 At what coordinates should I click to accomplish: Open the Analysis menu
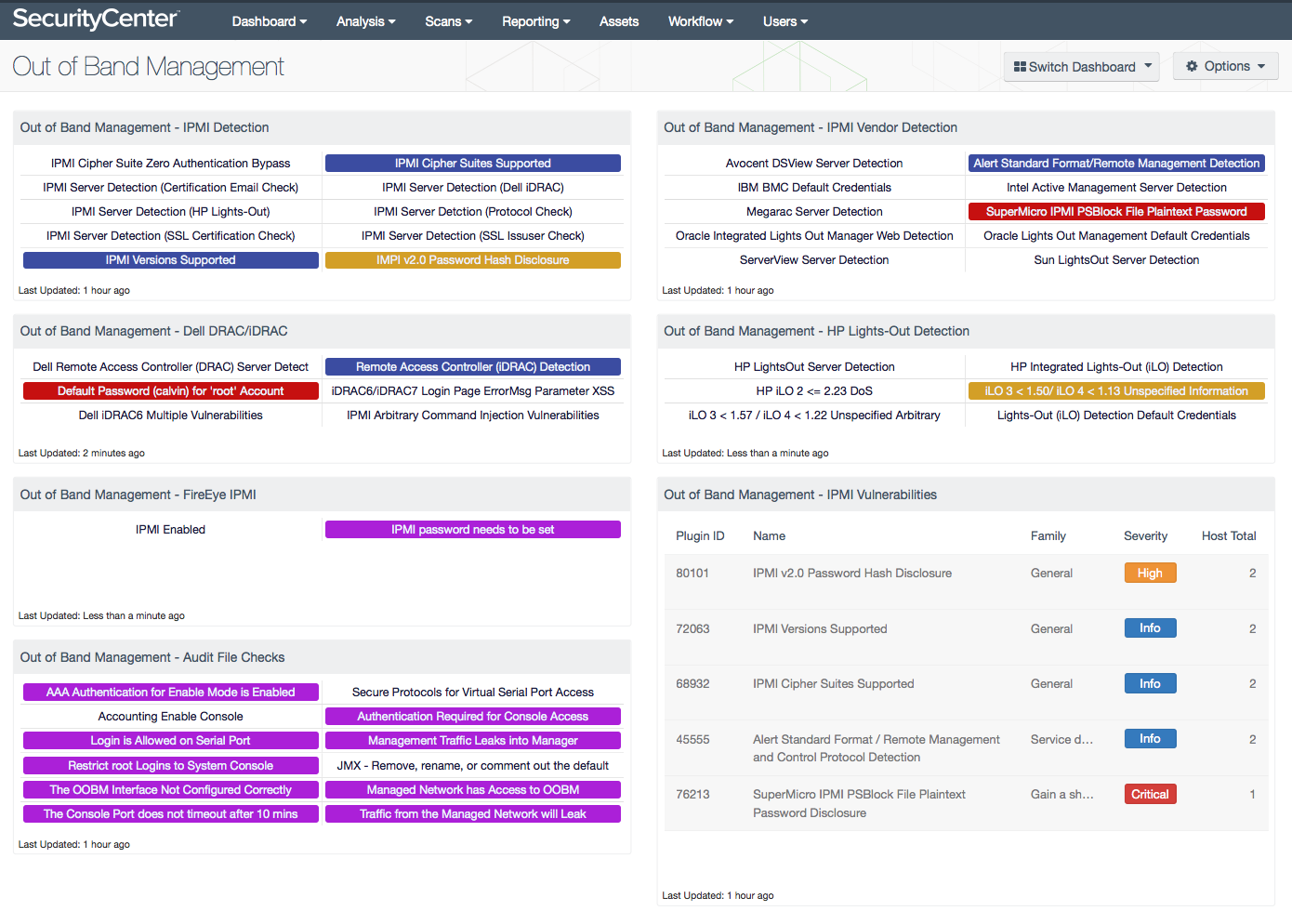click(366, 21)
